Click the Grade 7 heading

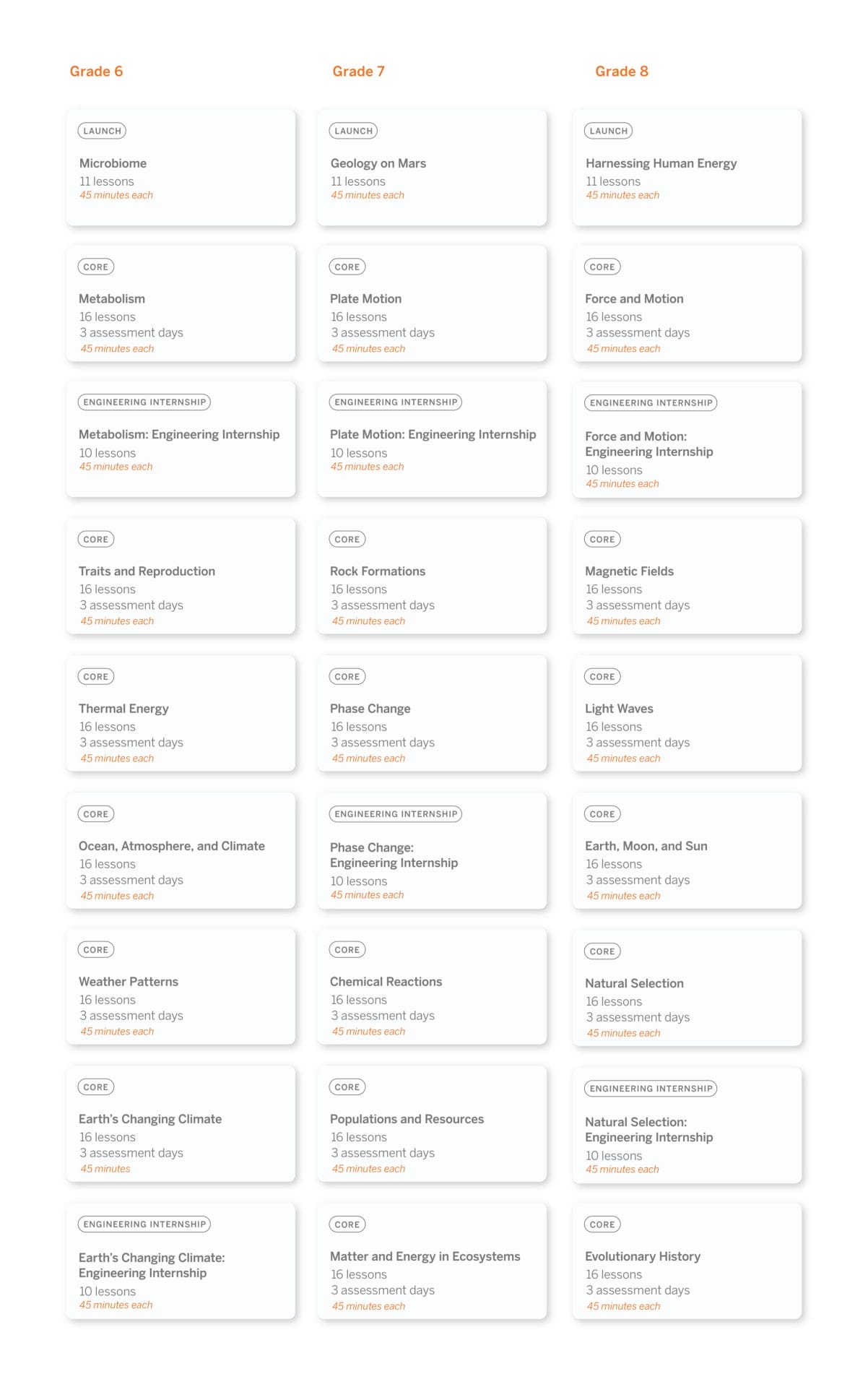click(x=358, y=72)
